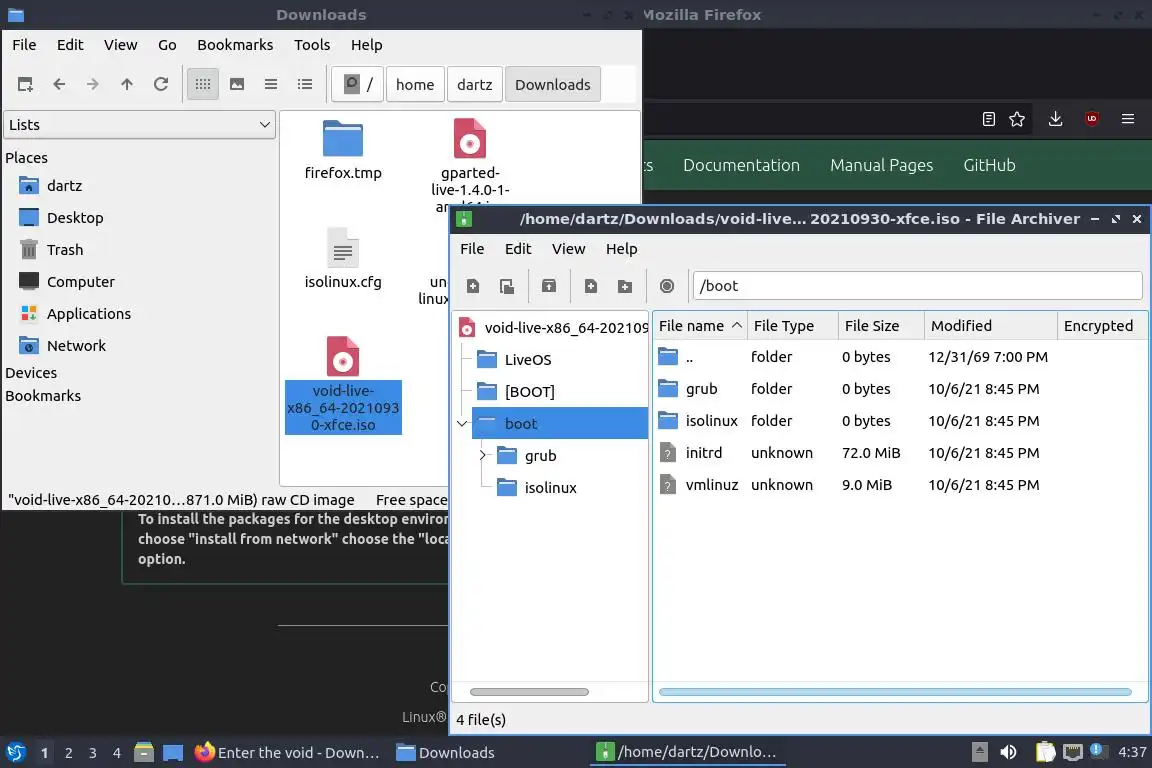Click the home path button
The image size is (1152, 768).
tap(415, 85)
